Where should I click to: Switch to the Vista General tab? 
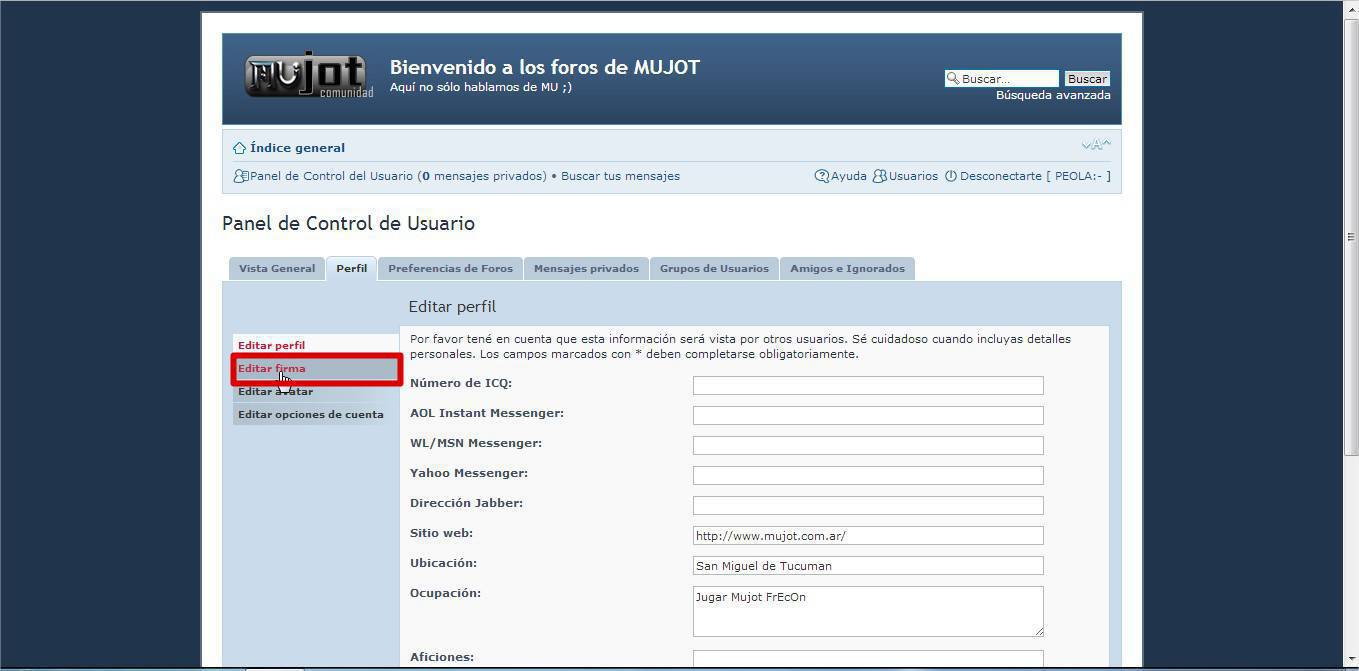(277, 269)
